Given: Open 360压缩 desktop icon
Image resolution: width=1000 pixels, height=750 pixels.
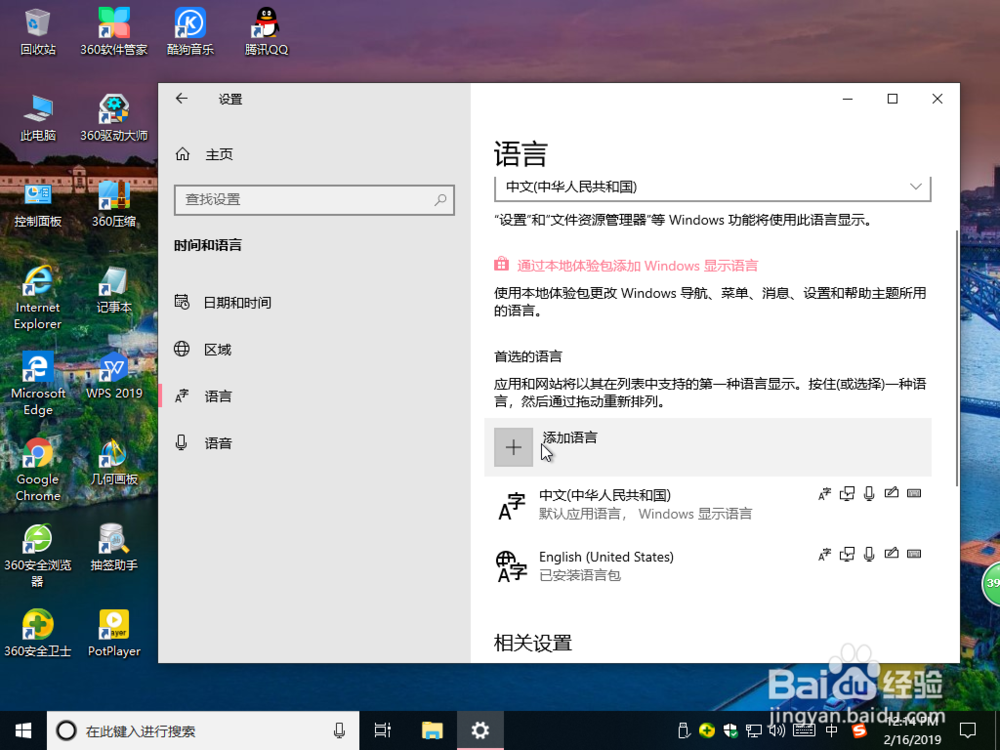Looking at the screenshot, I should [x=114, y=203].
